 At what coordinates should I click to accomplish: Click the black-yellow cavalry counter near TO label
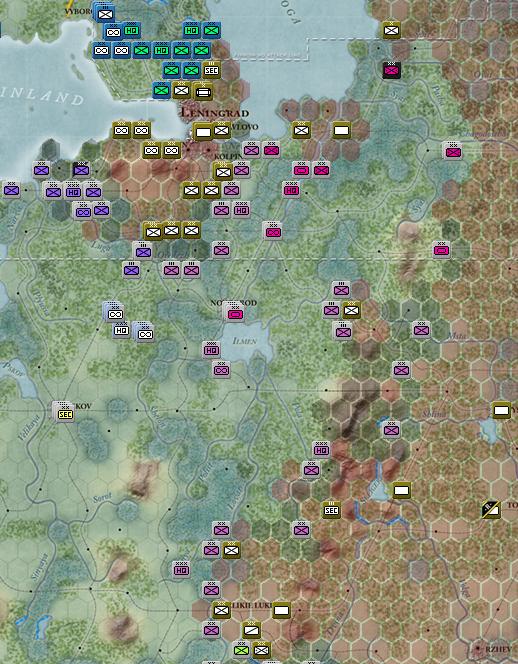[x=491, y=509]
